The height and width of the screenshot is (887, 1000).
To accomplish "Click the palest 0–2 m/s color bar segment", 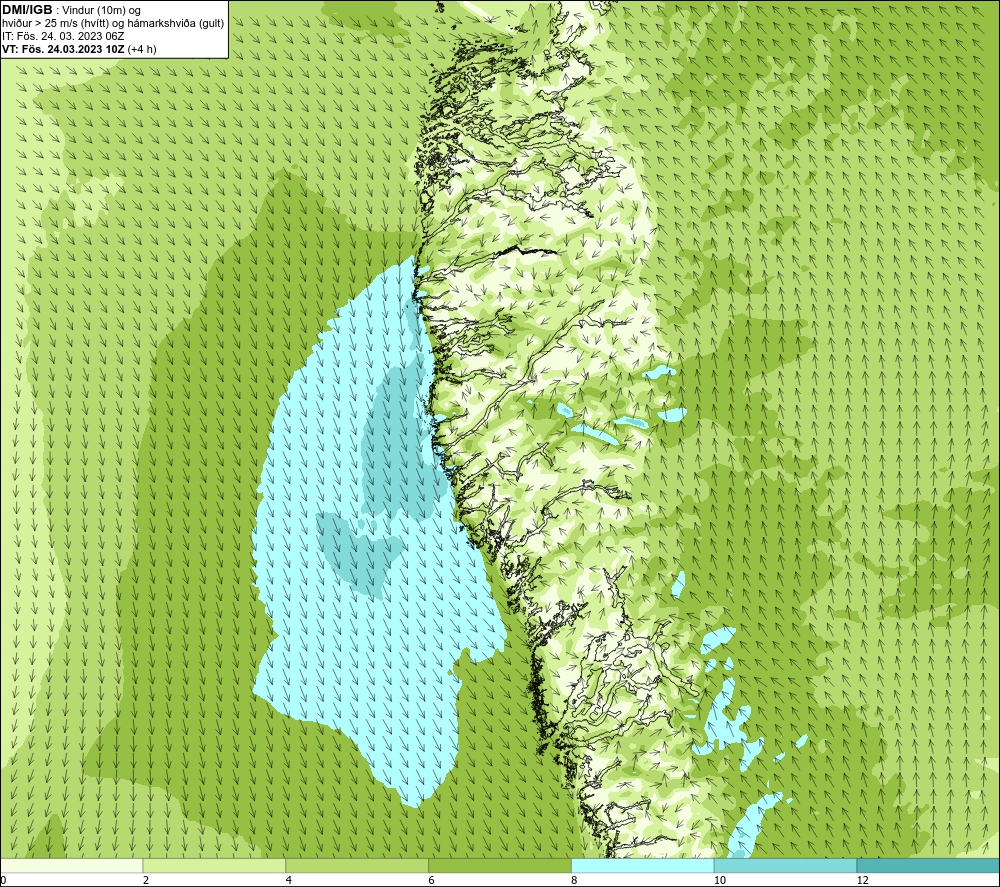I will click(x=71, y=865).
